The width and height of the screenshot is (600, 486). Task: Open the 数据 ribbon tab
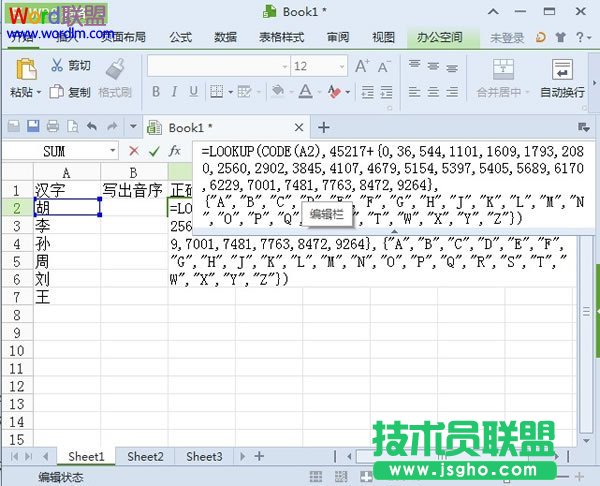click(225, 37)
